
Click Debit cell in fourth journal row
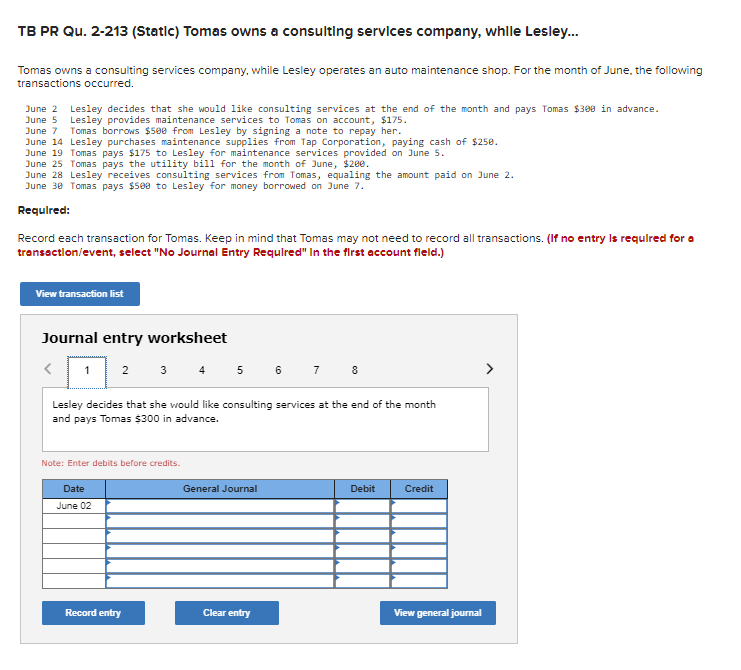click(362, 551)
